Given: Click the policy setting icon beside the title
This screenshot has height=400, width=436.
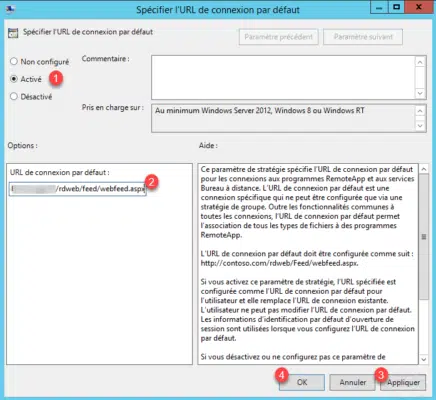Looking at the screenshot, I should coord(13,33).
